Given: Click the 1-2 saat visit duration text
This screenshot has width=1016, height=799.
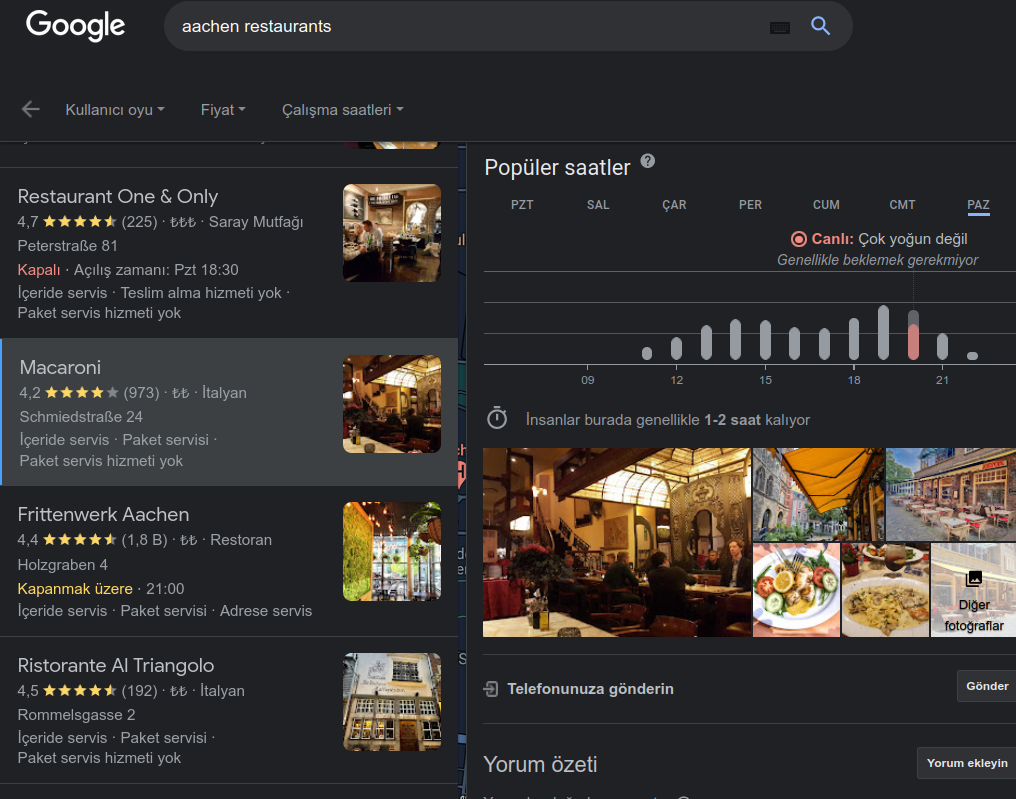Looking at the screenshot, I should [x=732, y=420].
